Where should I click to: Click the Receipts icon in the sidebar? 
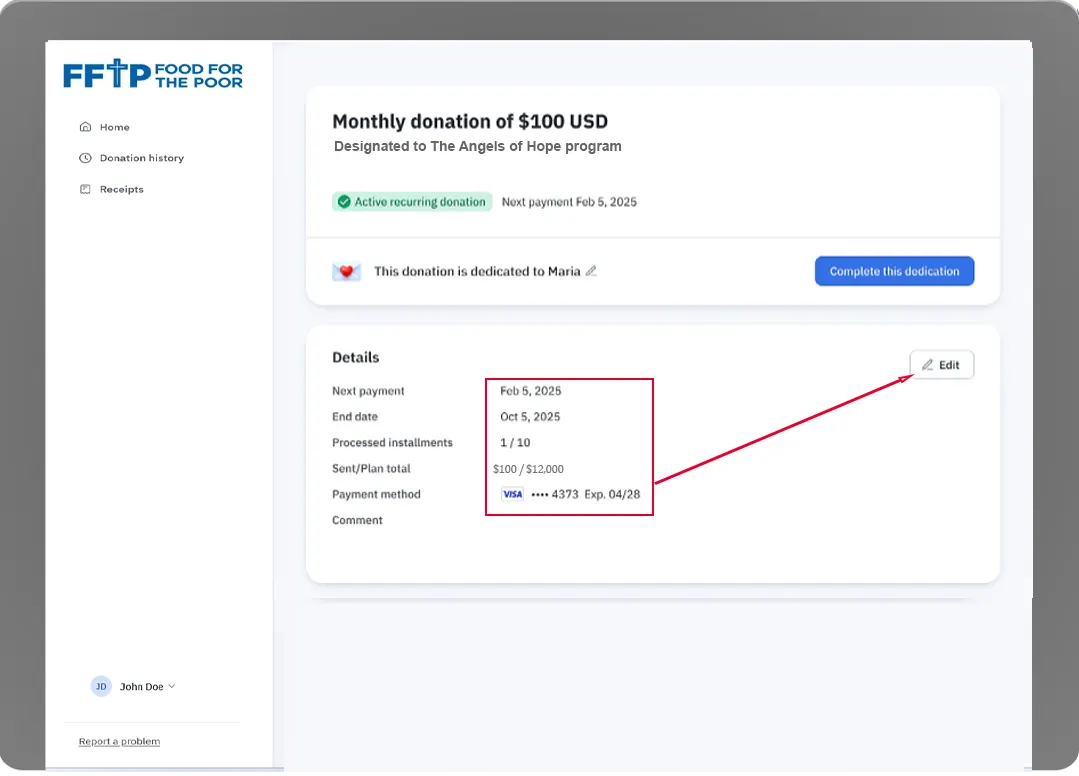click(85, 189)
